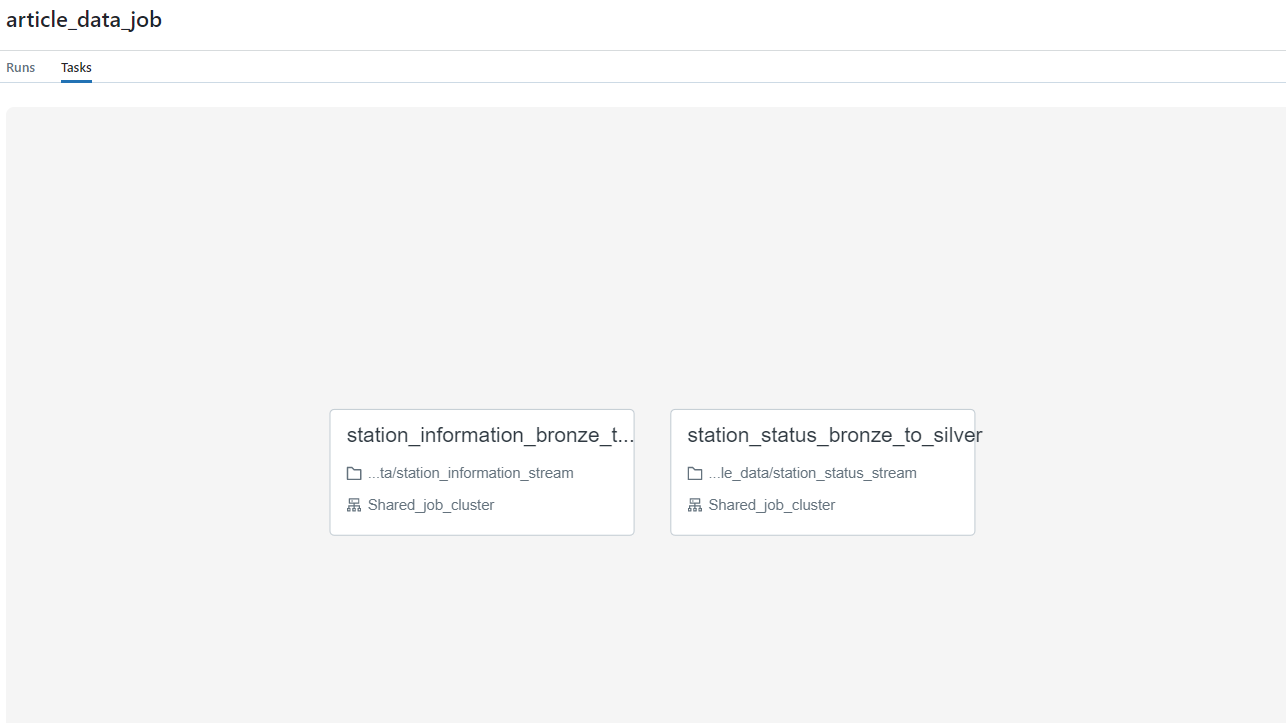This screenshot has height=723, width=1286.
Task: Select the station_status_bronze_to_silver task name
Action: click(x=834, y=435)
